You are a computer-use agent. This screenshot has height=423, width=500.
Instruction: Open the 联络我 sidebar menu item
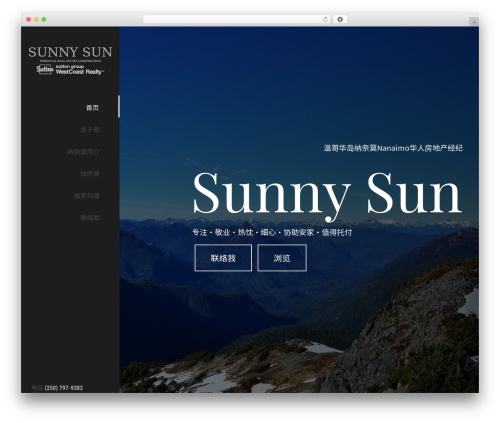(x=90, y=218)
